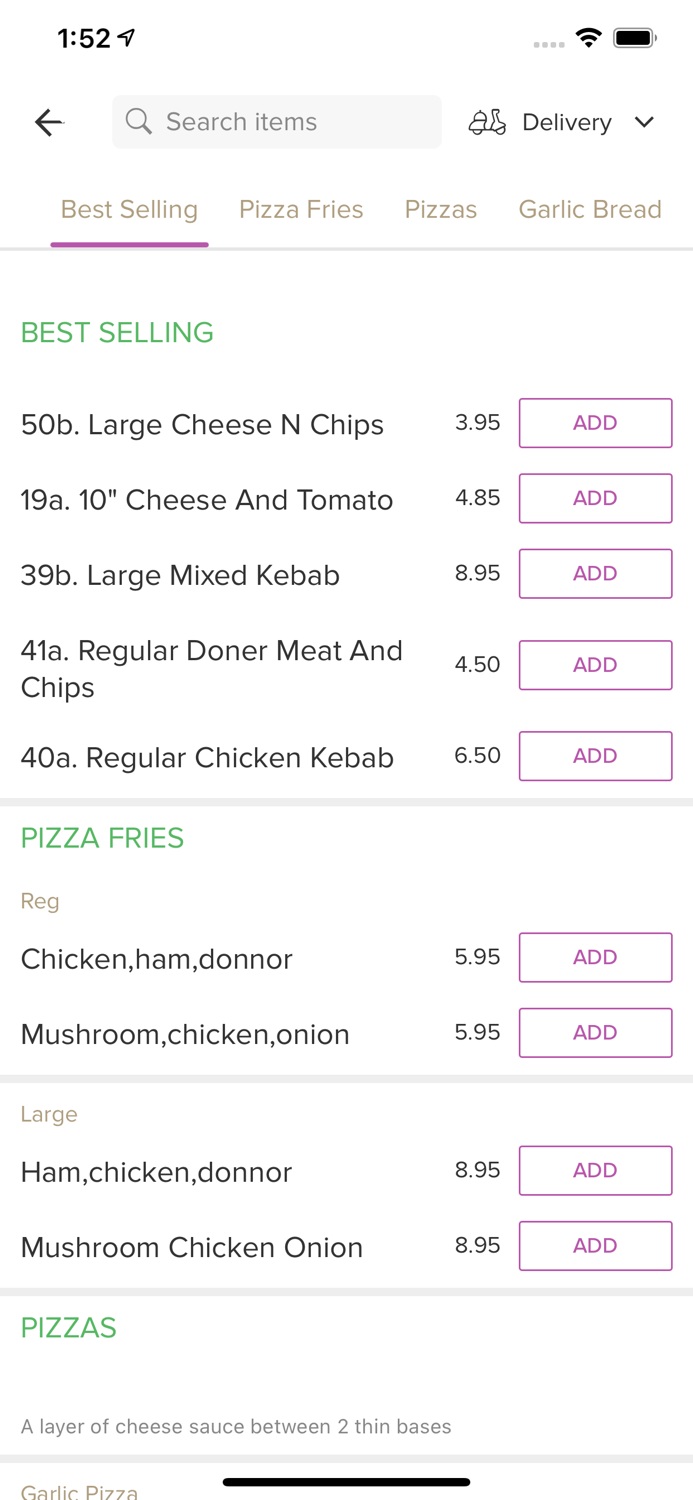The height and width of the screenshot is (1500, 693).
Task: Click the magnifying glass search icon
Action: click(x=139, y=121)
